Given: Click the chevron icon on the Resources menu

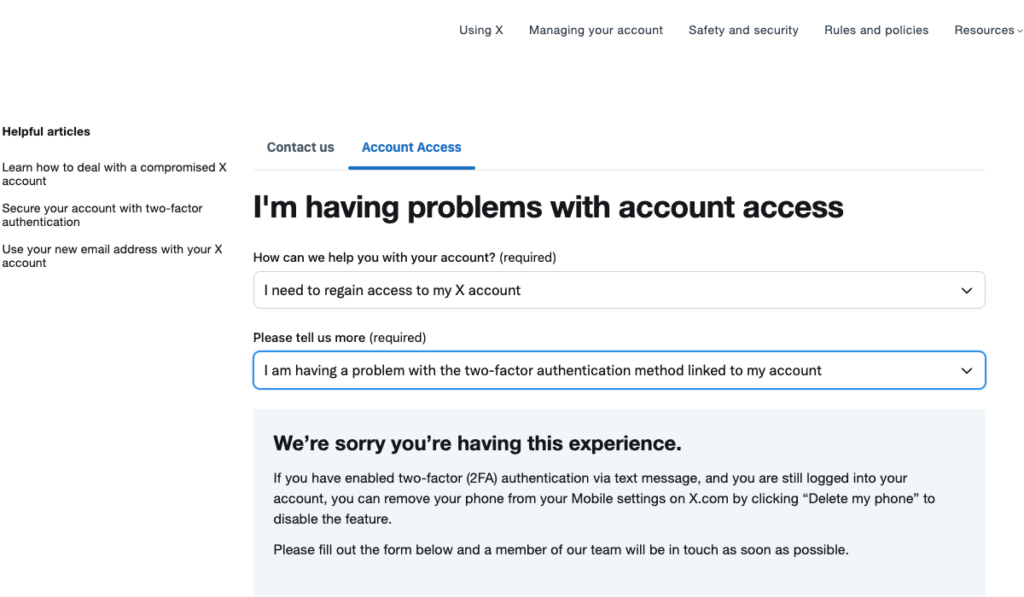Looking at the screenshot, I should click(1019, 30).
